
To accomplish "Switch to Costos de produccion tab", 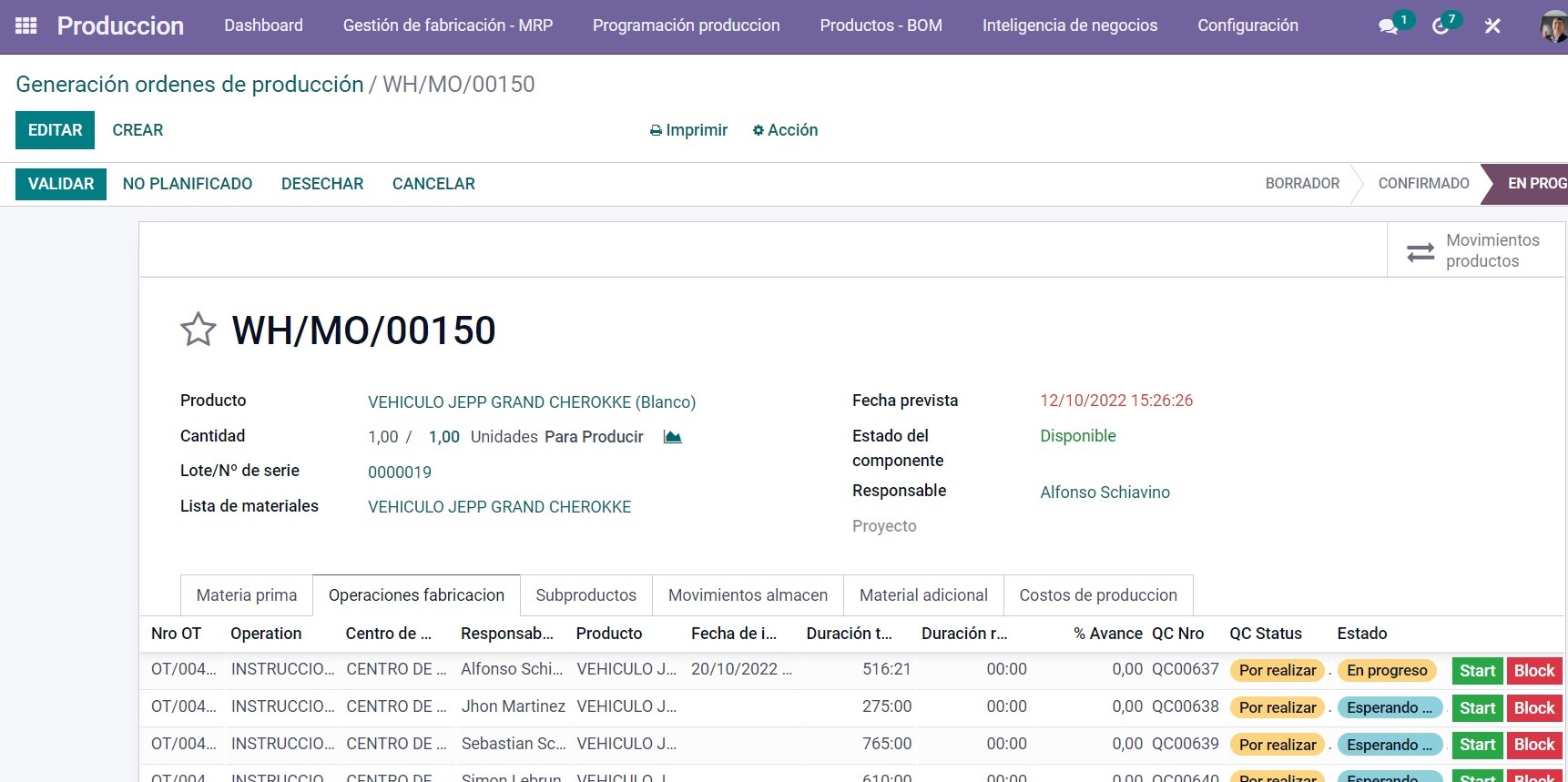I will click(1097, 595).
